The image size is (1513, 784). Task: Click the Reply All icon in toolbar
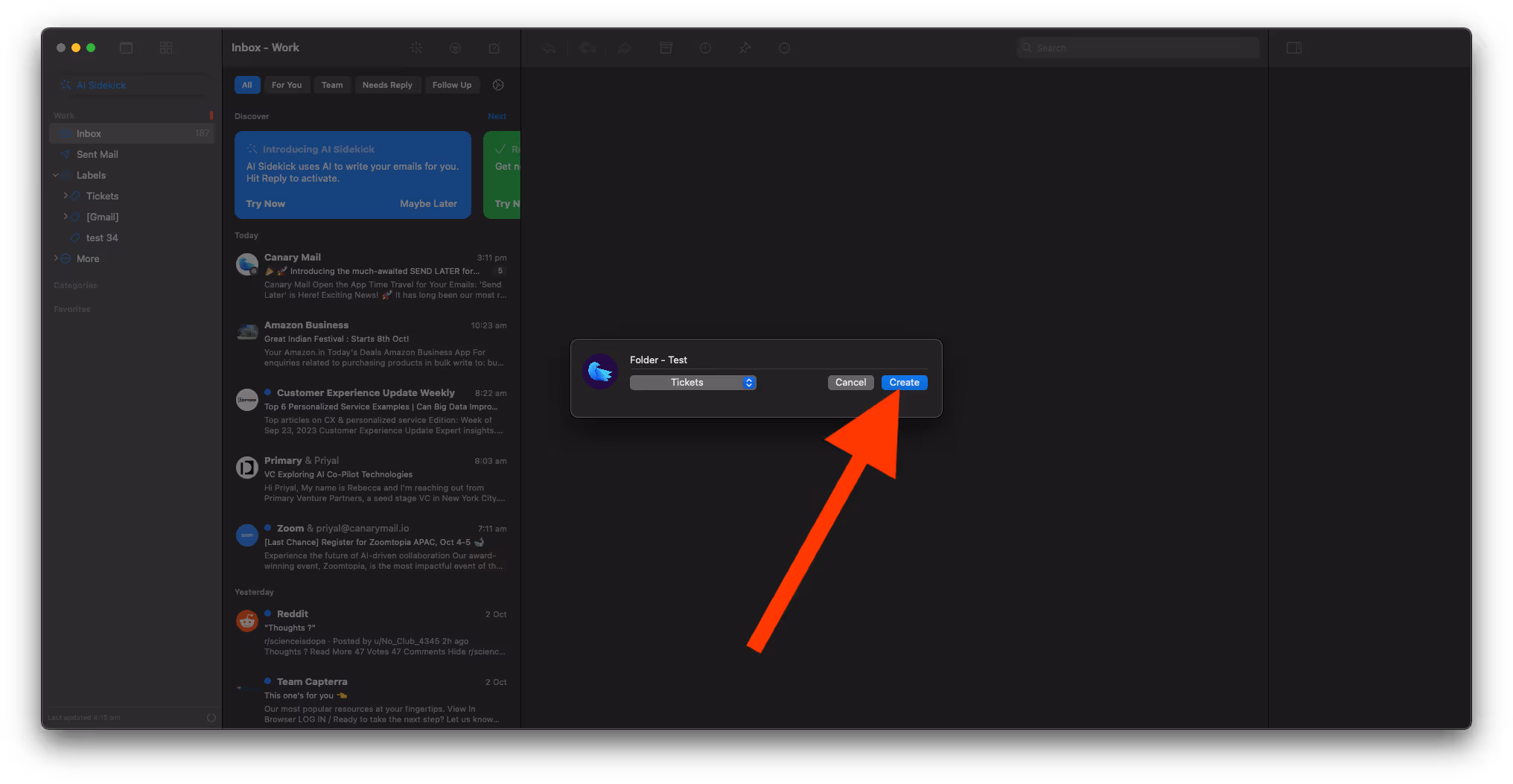[x=587, y=48]
